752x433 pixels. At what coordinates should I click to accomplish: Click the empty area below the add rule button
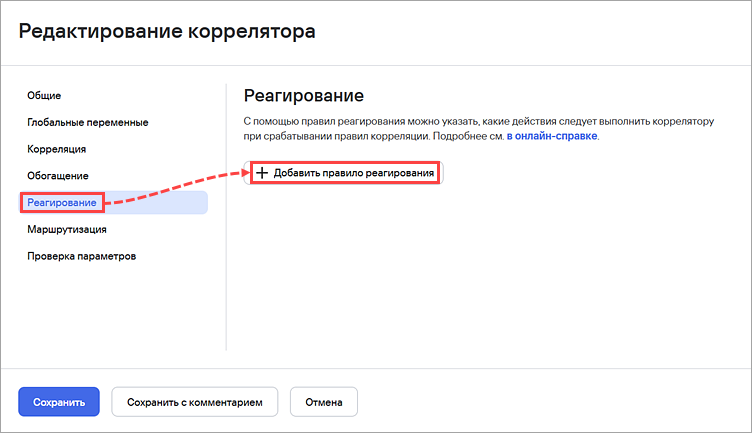480,269
